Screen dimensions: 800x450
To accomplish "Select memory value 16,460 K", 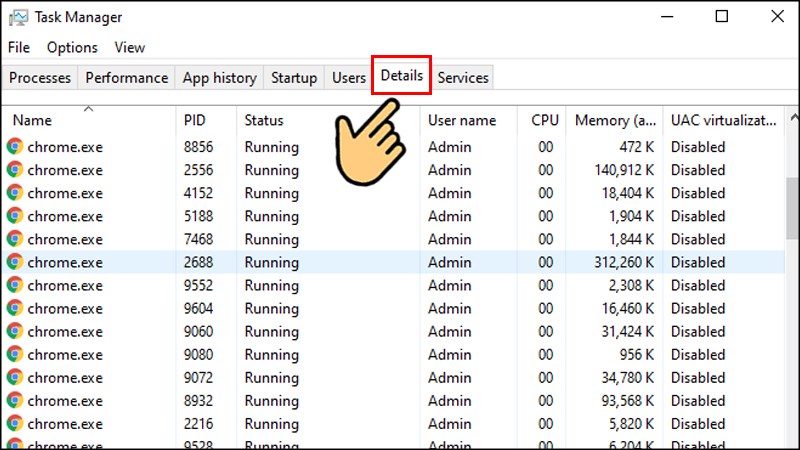I will [628, 309].
